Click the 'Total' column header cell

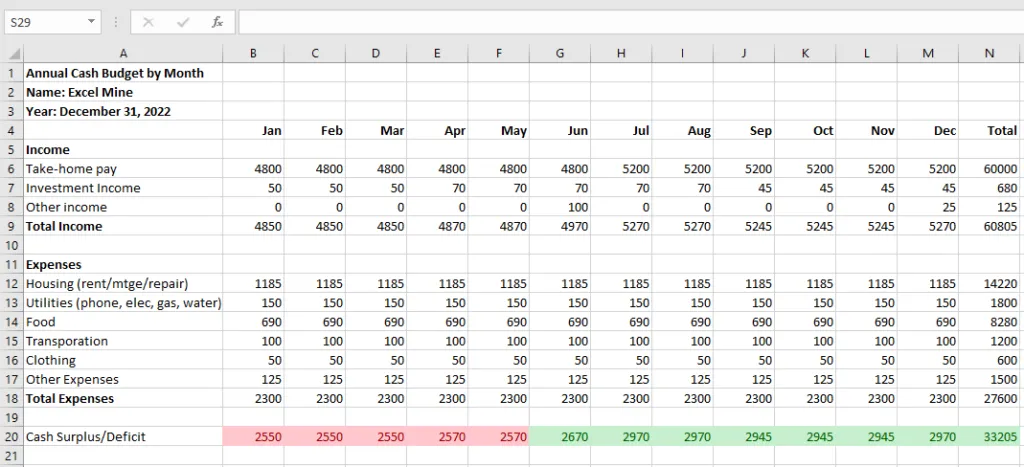pyautogui.click(x=989, y=131)
